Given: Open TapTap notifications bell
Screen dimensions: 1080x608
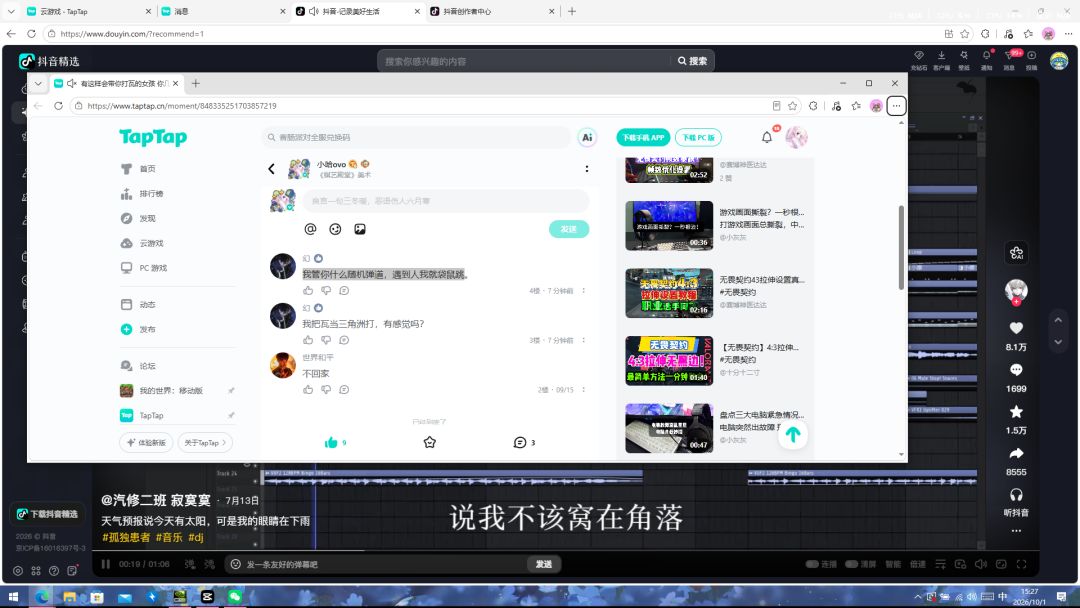Looking at the screenshot, I should 767,138.
